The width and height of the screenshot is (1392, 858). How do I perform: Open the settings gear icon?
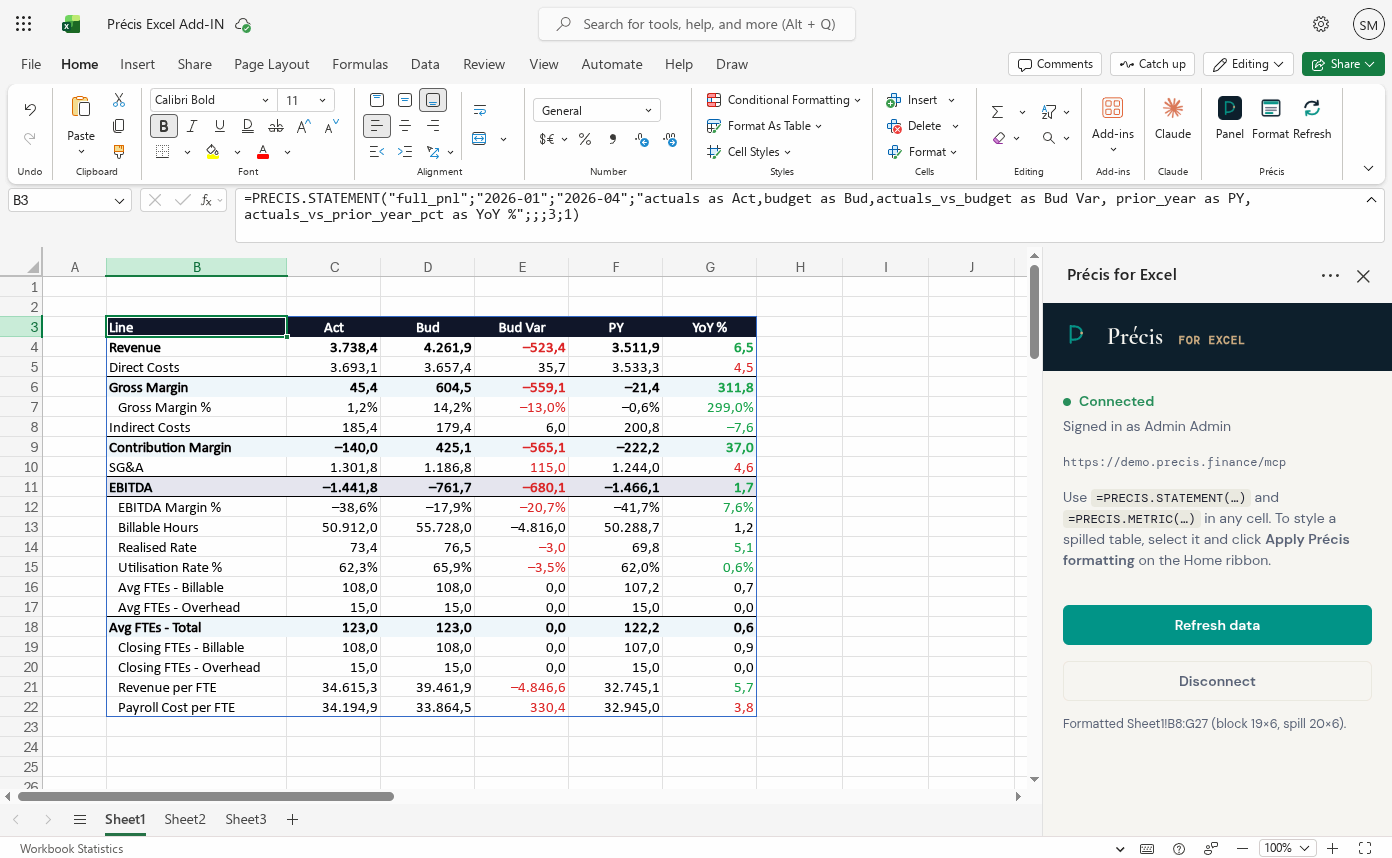pos(1321,24)
